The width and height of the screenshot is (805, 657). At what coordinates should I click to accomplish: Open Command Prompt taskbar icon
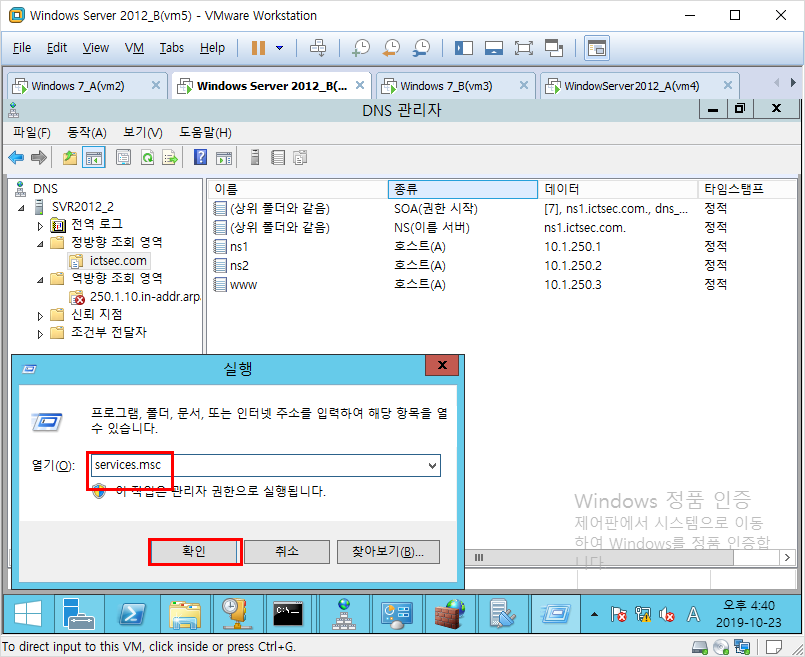click(x=288, y=614)
